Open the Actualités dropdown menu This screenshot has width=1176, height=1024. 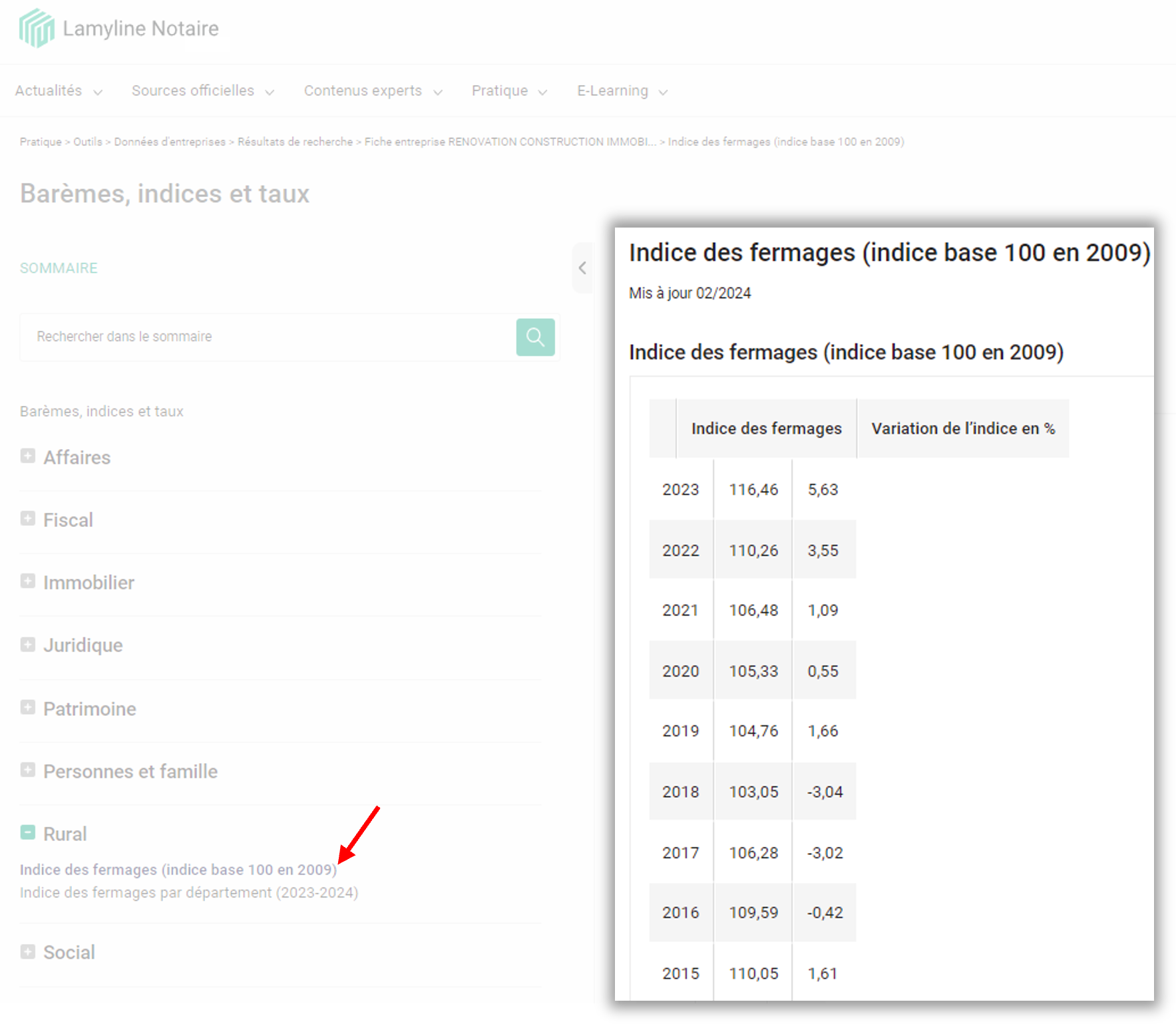(59, 91)
